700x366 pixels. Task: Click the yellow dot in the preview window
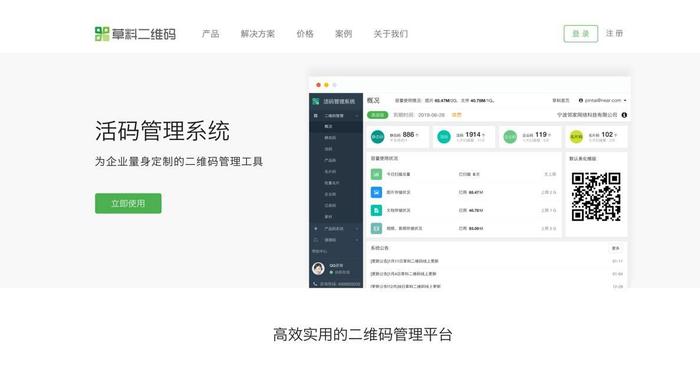[x=326, y=85]
